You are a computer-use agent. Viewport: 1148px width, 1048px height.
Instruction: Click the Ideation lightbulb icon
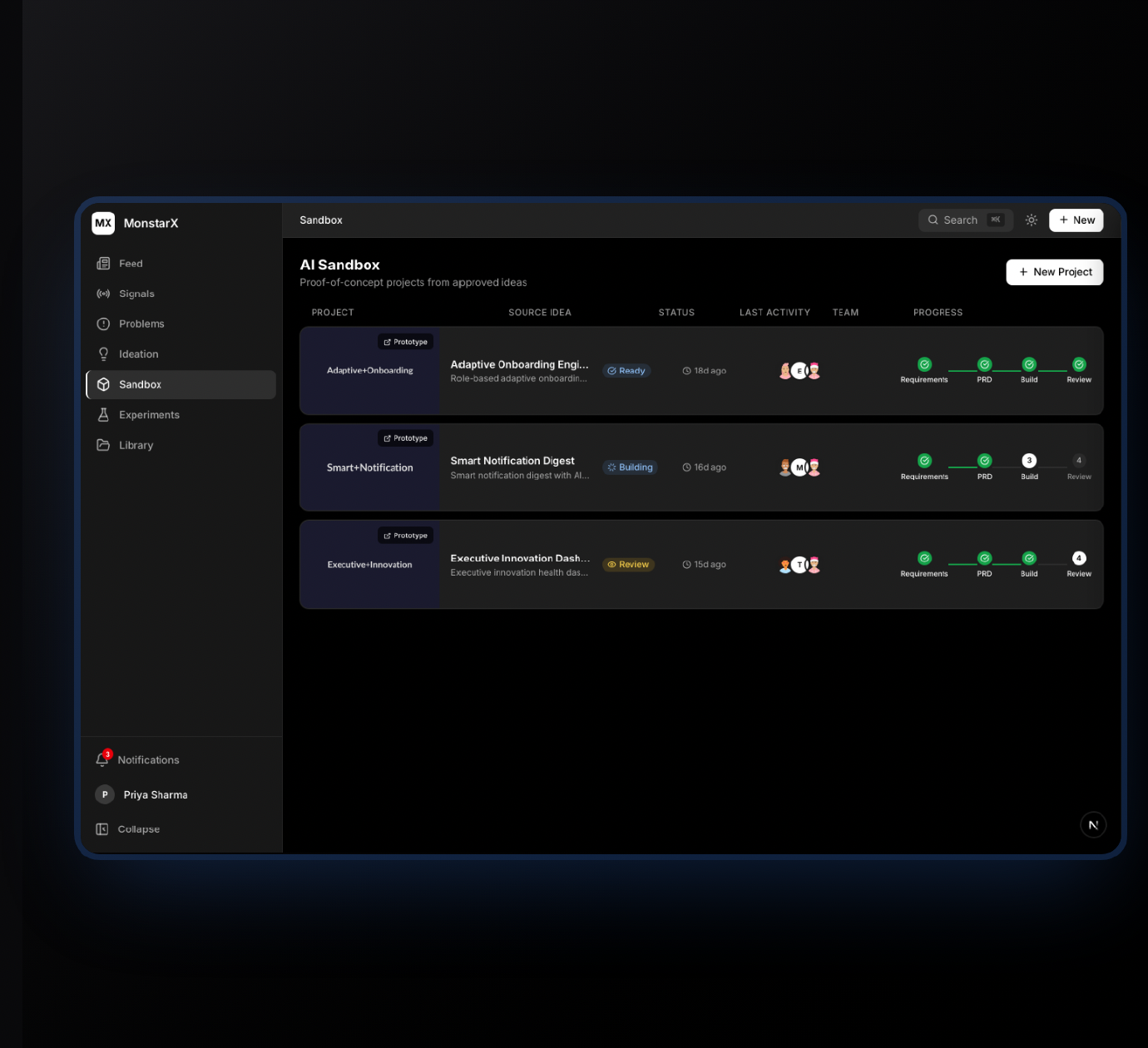point(103,354)
